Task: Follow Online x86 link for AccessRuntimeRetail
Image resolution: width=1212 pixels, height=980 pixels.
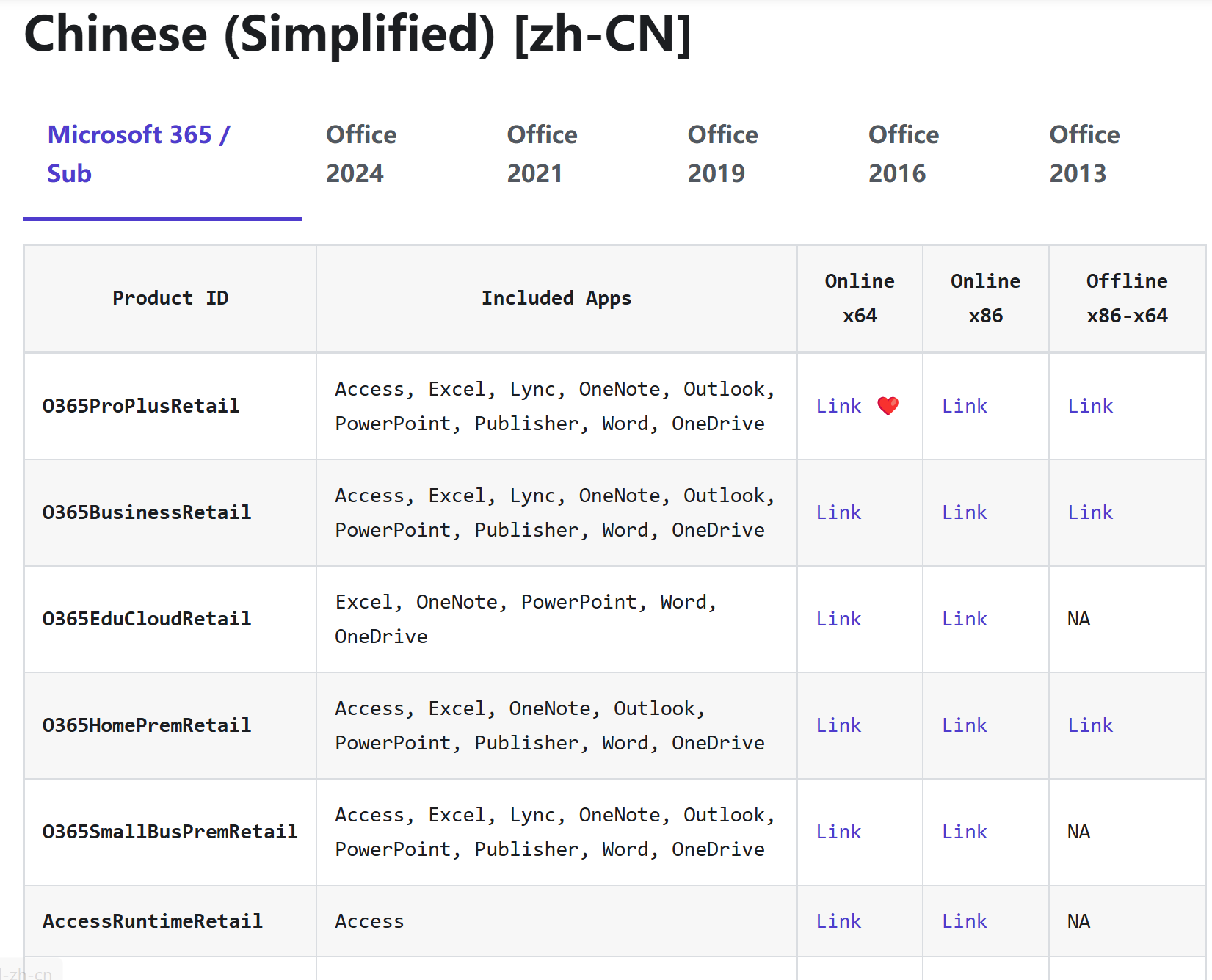Action: point(965,921)
